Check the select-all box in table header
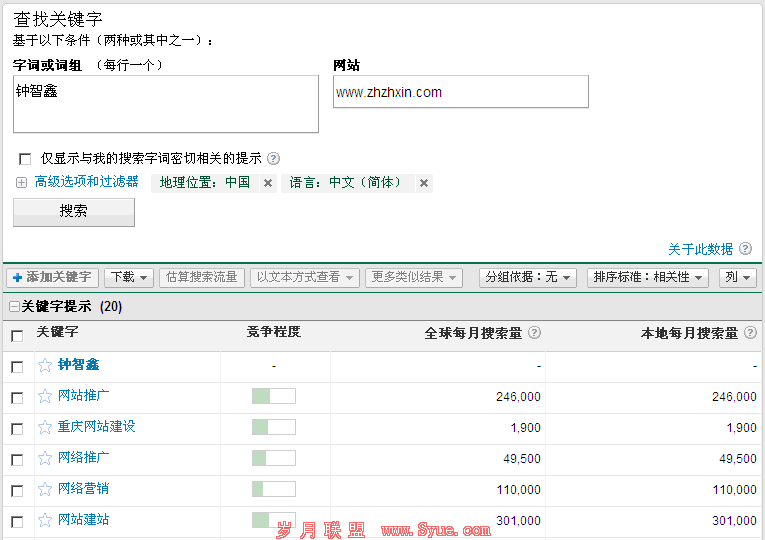The width and height of the screenshot is (765, 540). [x=17, y=335]
